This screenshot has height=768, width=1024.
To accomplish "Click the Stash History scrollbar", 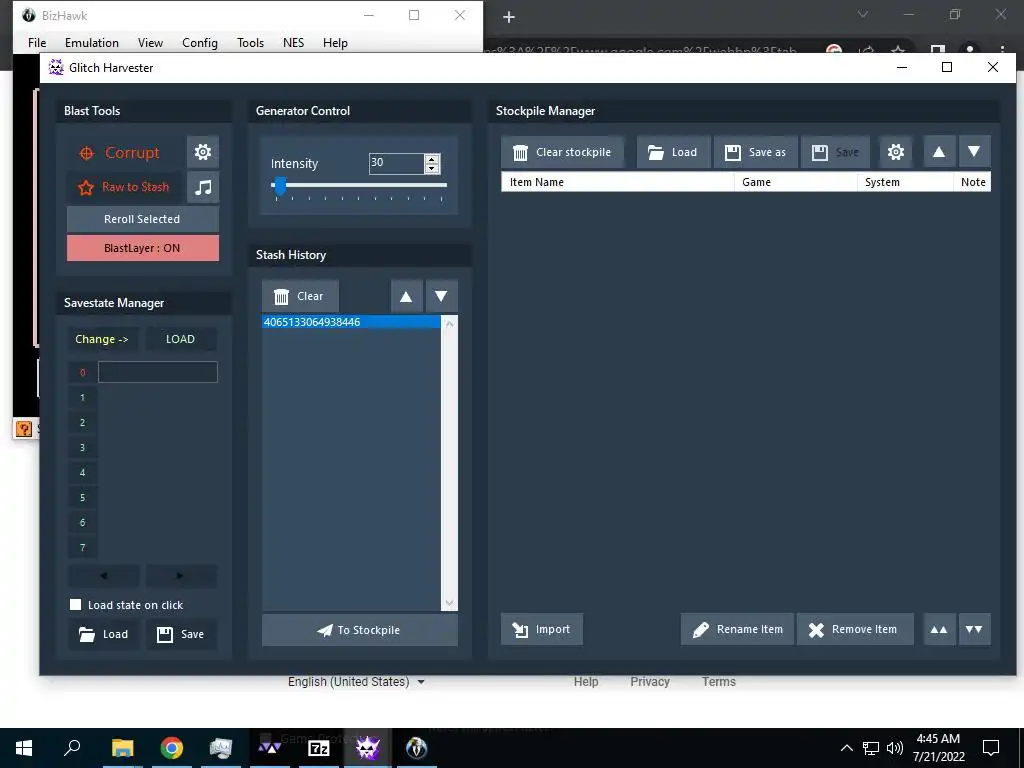I will pyautogui.click(x=449, y=463).
